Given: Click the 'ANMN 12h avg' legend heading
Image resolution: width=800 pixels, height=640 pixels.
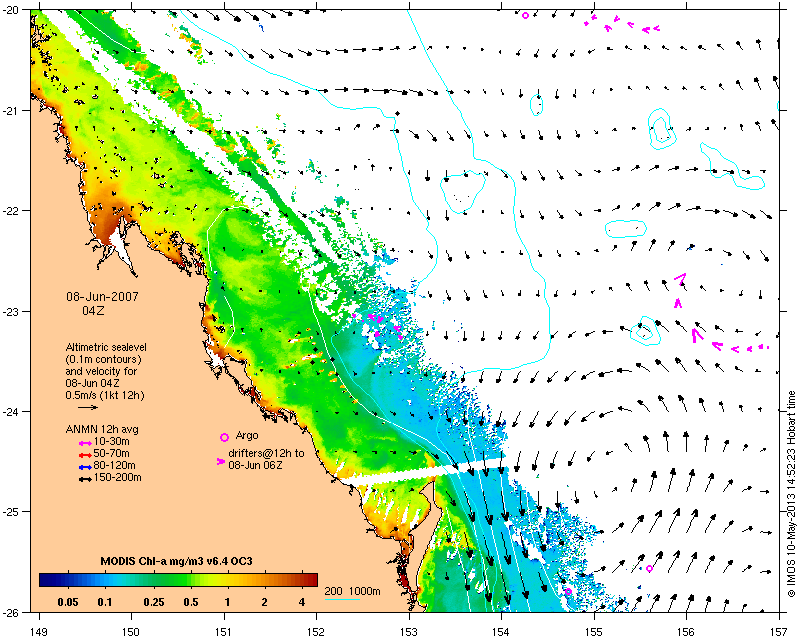Looking at the screenshot, I should click(x=102, y=429).
